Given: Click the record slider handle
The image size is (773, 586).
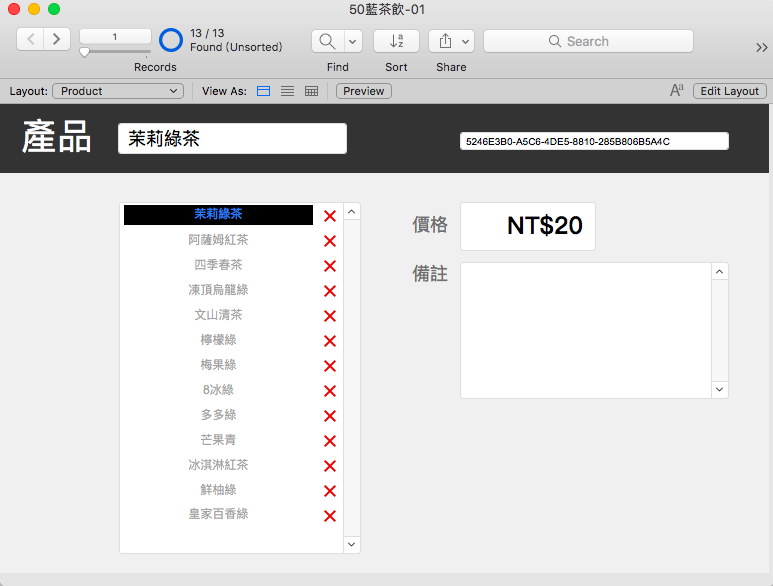Looking at the screenshot, I should pos(85,52).
